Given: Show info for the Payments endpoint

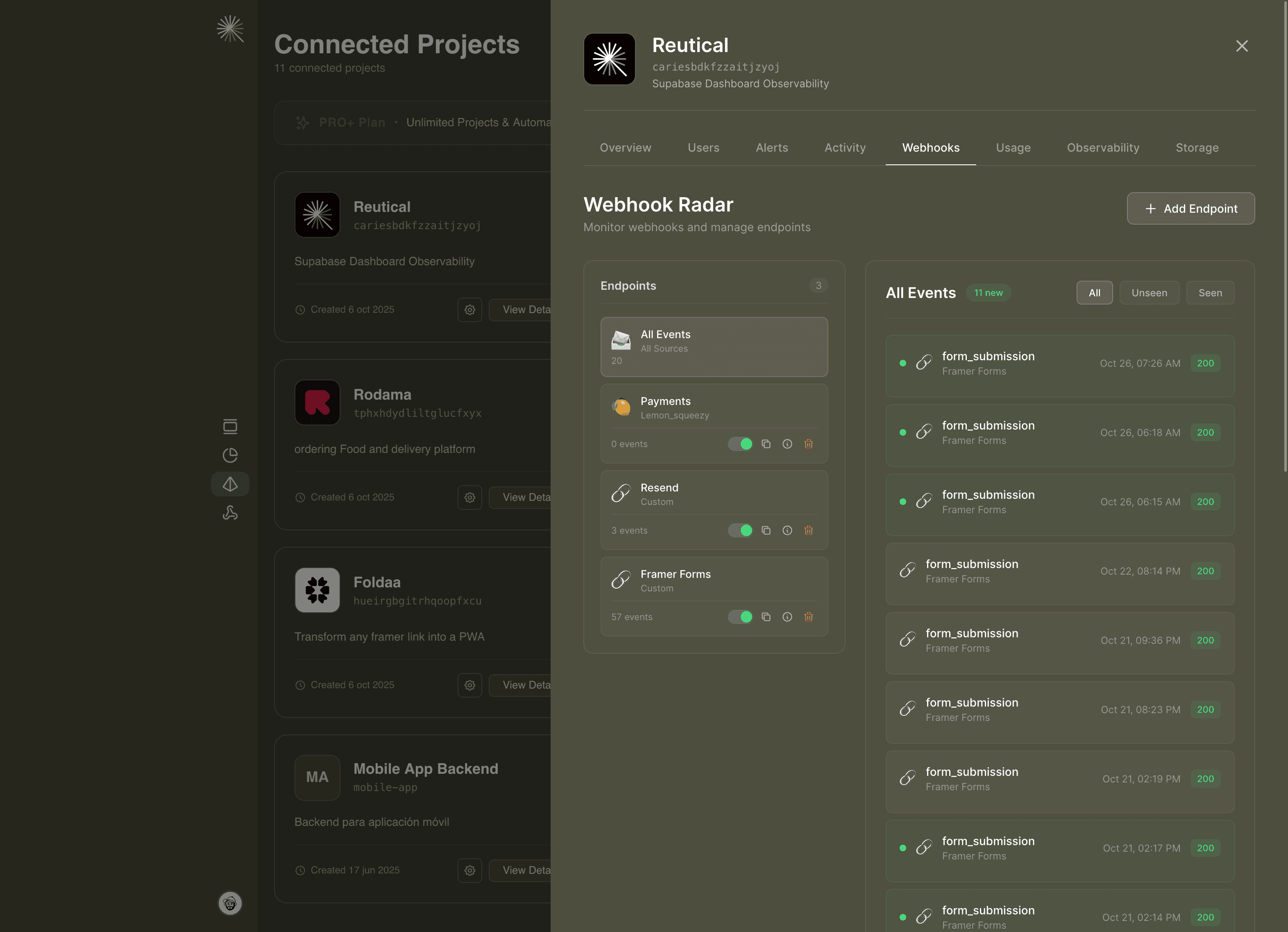Looking at the screenshot, I should click(787, 444).
